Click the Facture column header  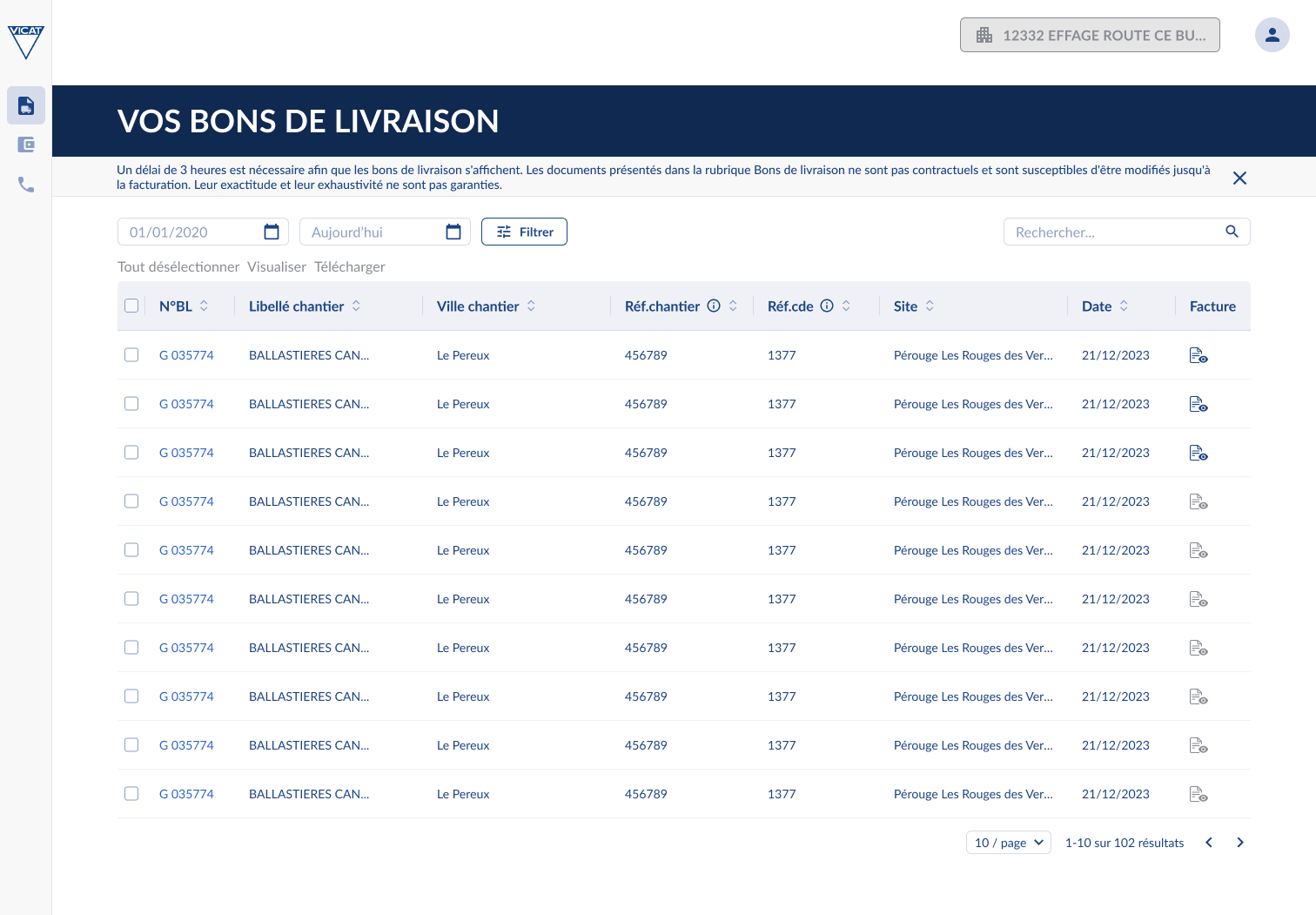(x=1212, y=306)
